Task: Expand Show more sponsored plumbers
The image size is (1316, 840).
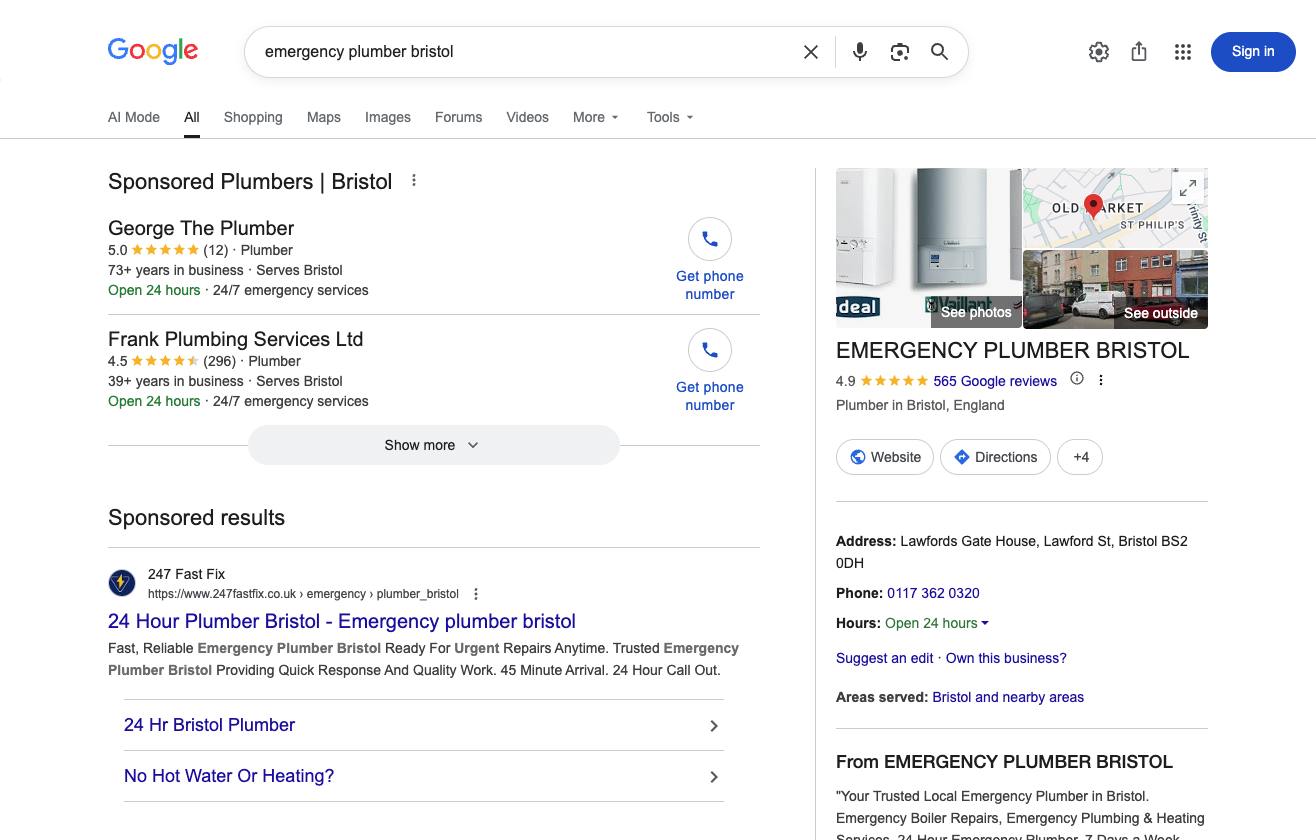Action: (x=433, y=445)
